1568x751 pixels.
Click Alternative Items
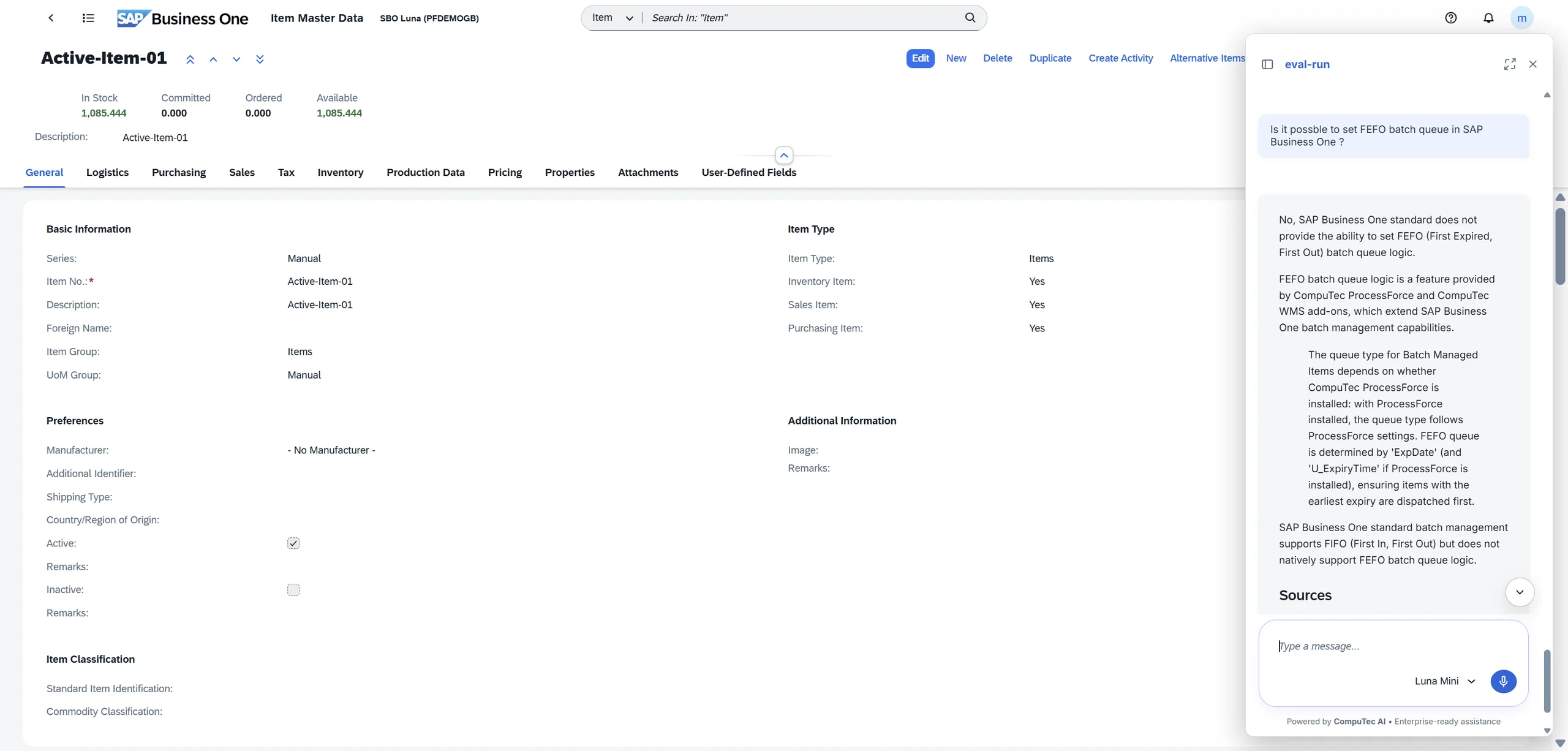tap(1207, 58)
